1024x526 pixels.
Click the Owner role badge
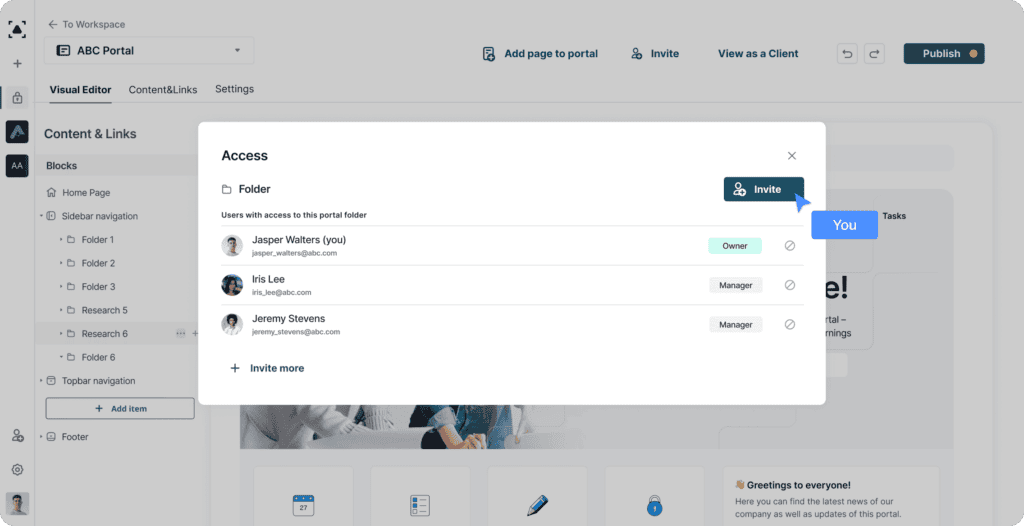click(x=735, y=246)
